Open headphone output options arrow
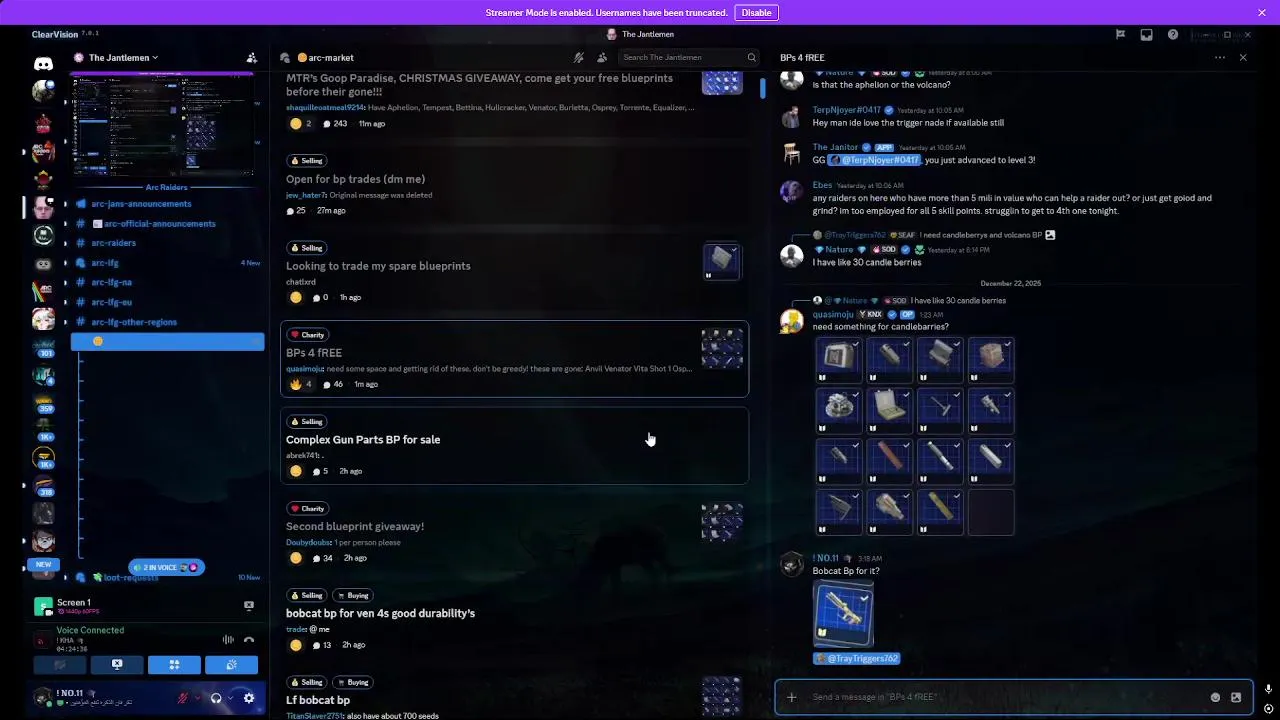 pos(231,698)
